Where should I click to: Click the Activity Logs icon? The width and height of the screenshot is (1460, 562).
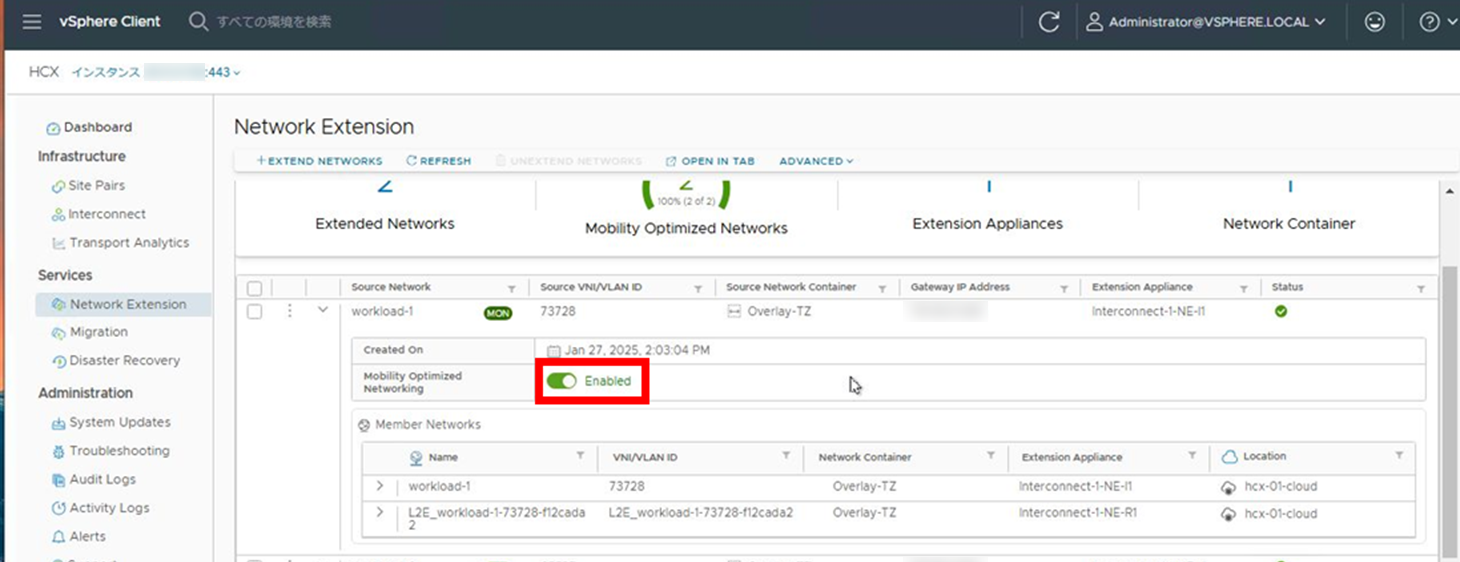click(x=58, y=509)
